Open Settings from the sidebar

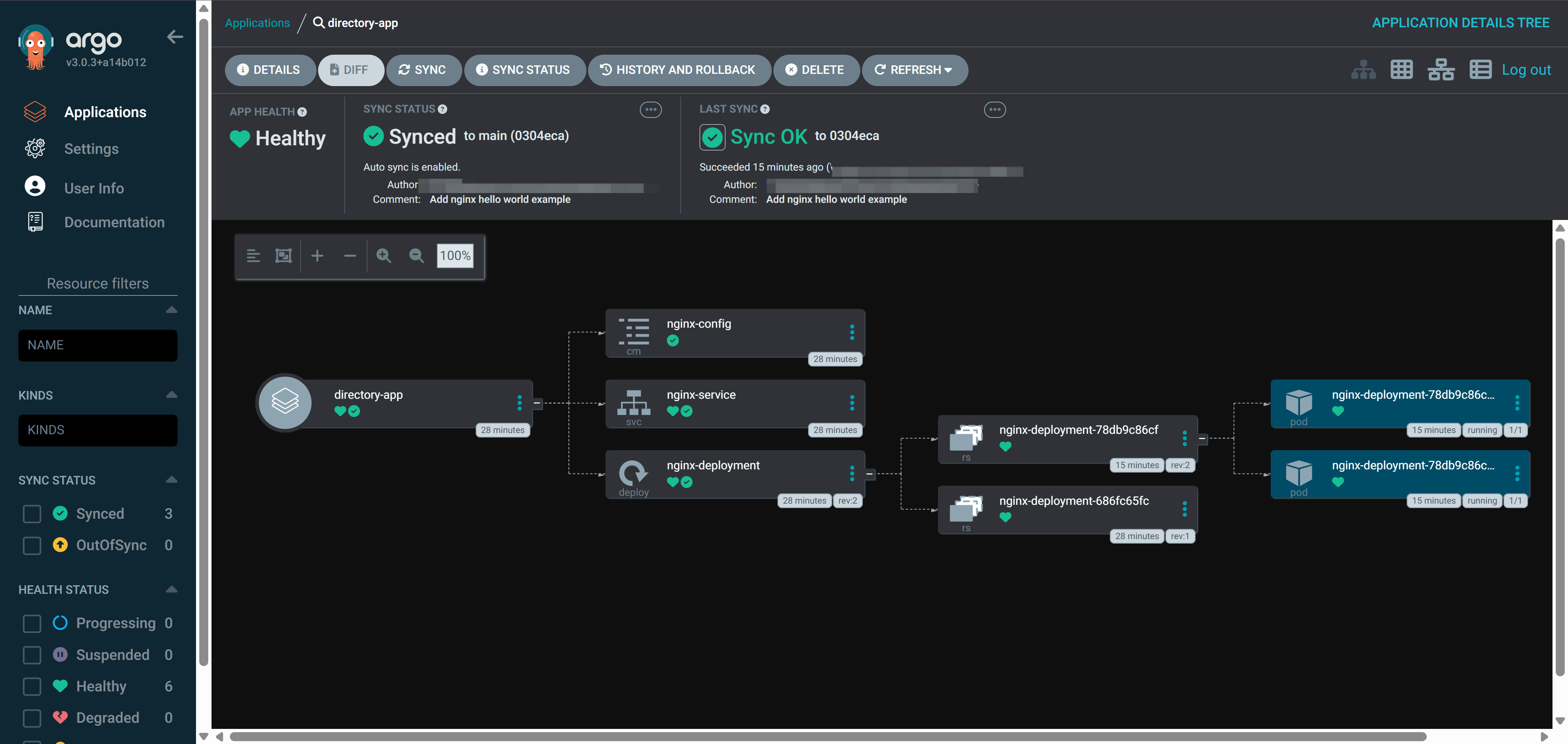pos(91,149)
